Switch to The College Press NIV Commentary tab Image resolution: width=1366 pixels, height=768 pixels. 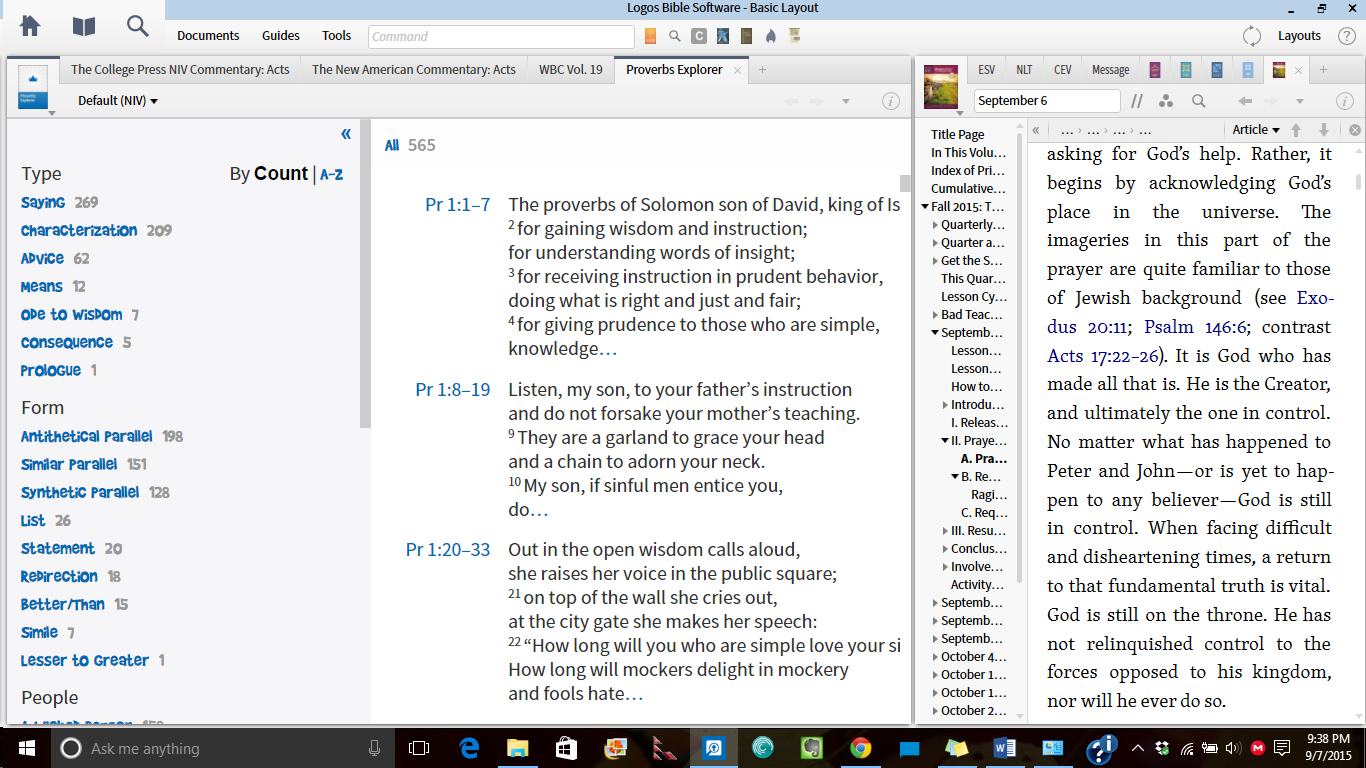click(x=180, y=70)
